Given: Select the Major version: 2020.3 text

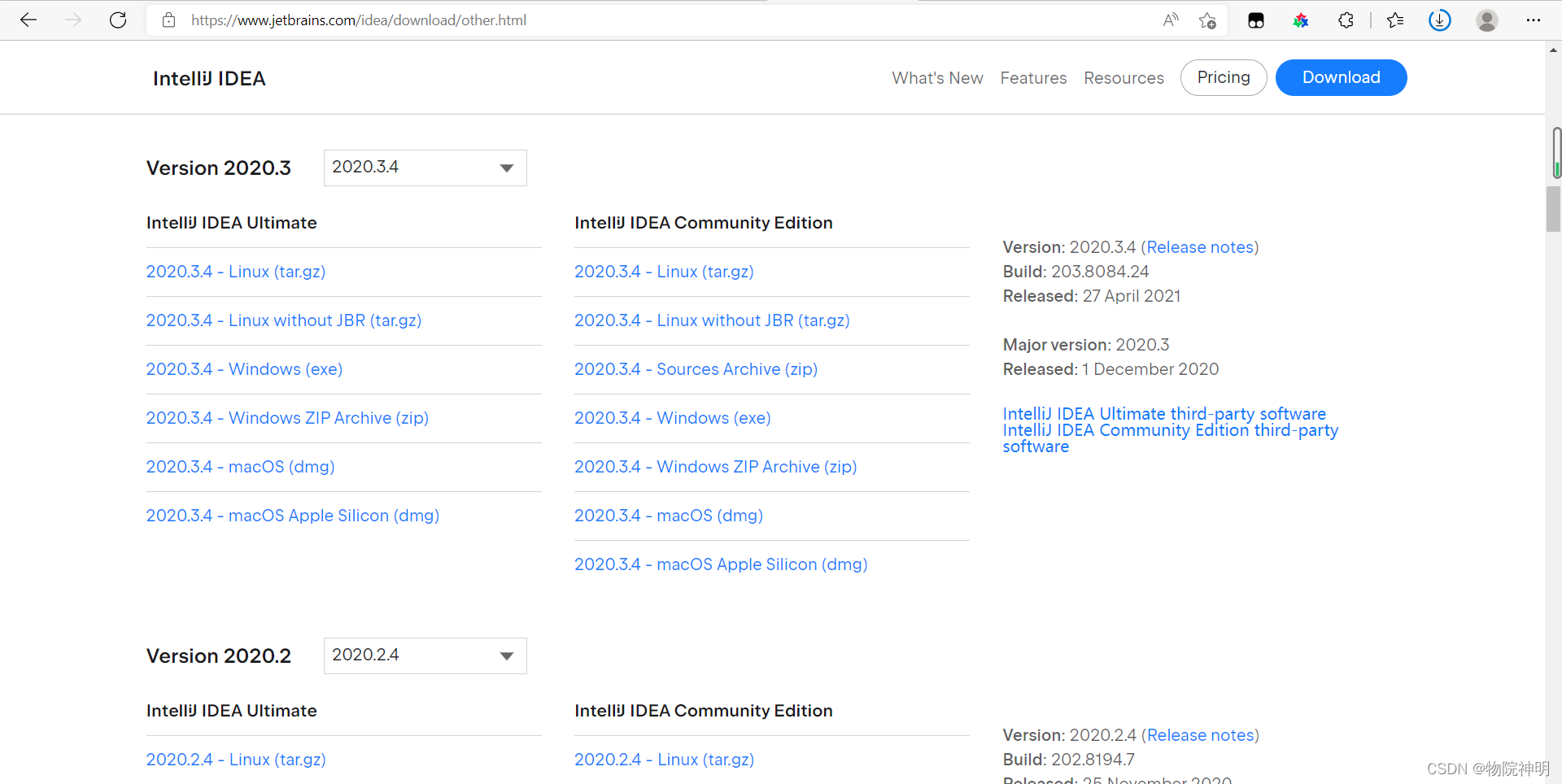Looking at the screenshot, I should point(1086,345).
